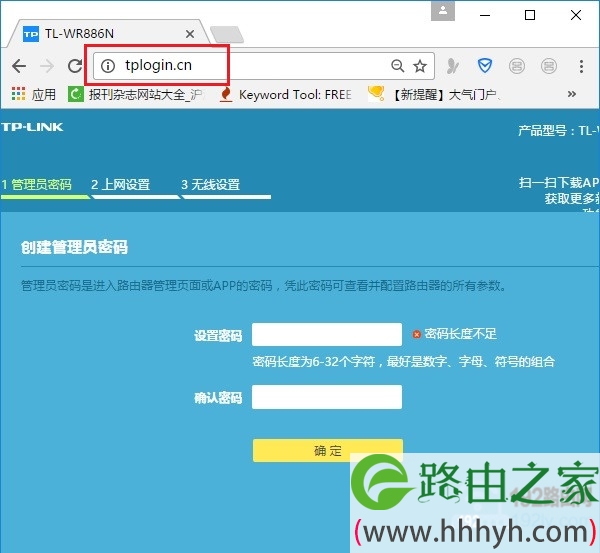Image resolution: width=600 pixels, height=553 pixels.
Task: View site information icon in address bar
Action: 108,66
